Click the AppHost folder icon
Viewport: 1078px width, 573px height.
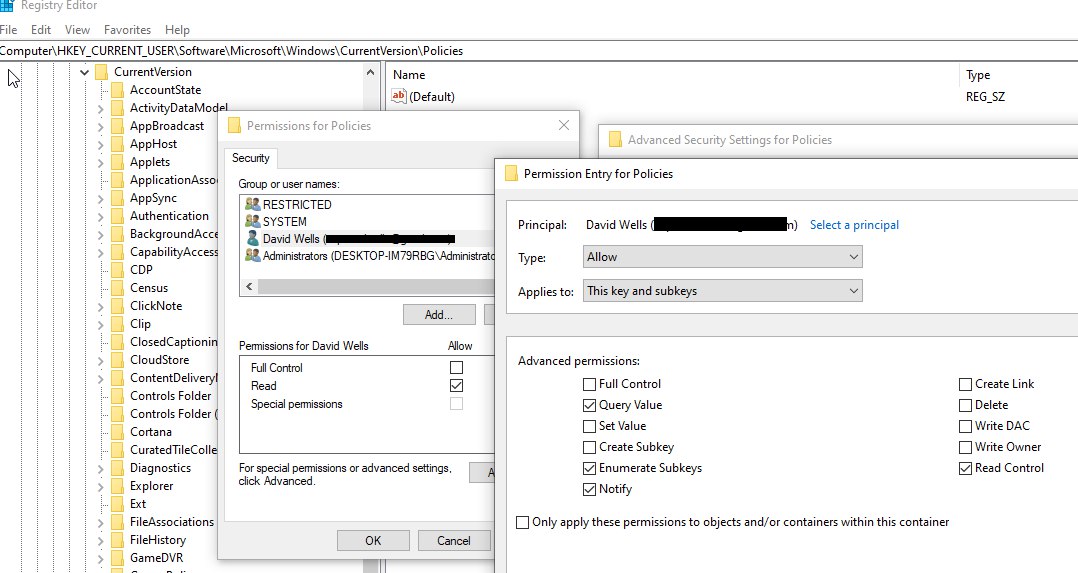tap(118, 144)
